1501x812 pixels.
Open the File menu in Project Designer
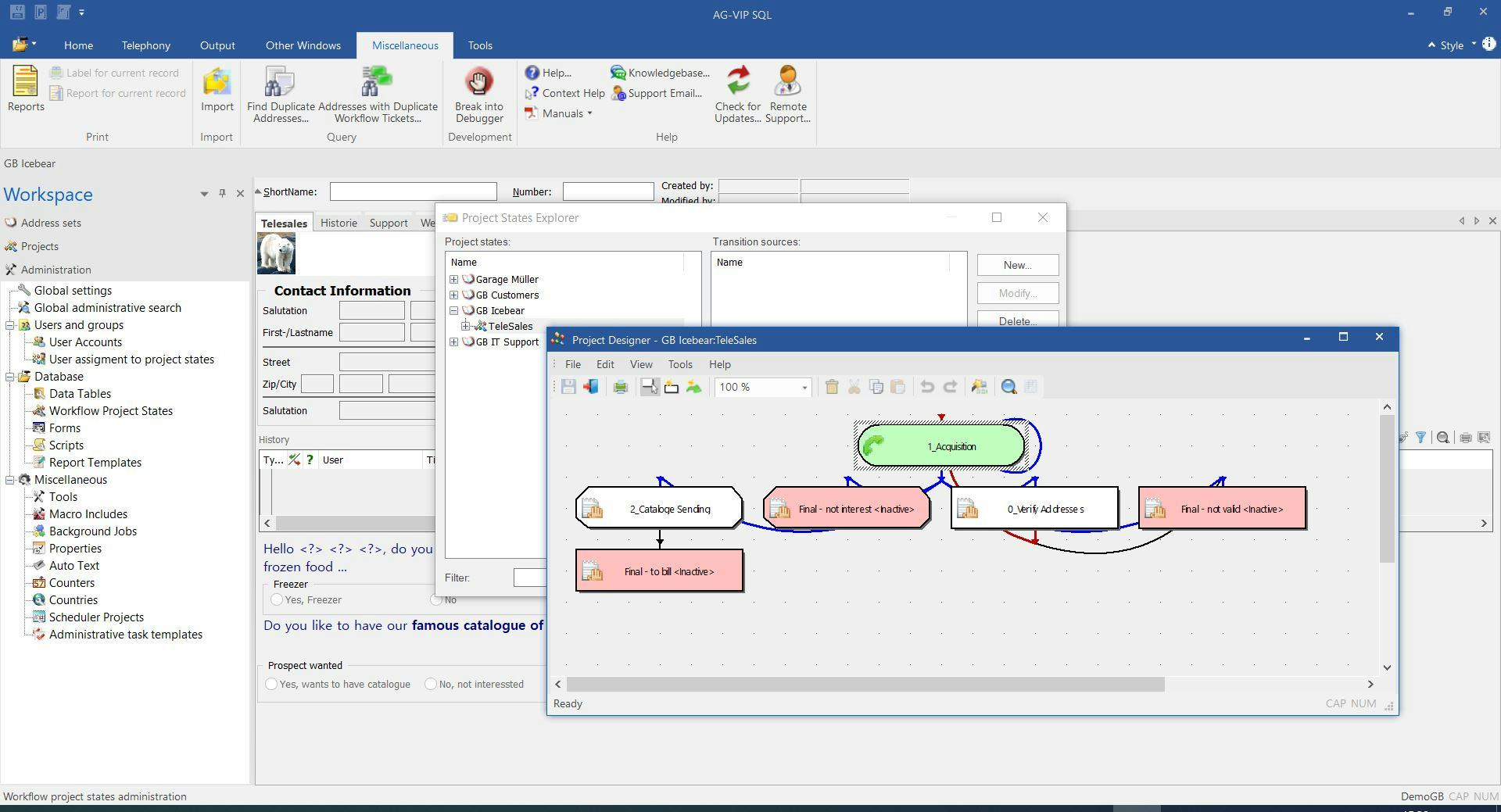click(x=573, y=364)
